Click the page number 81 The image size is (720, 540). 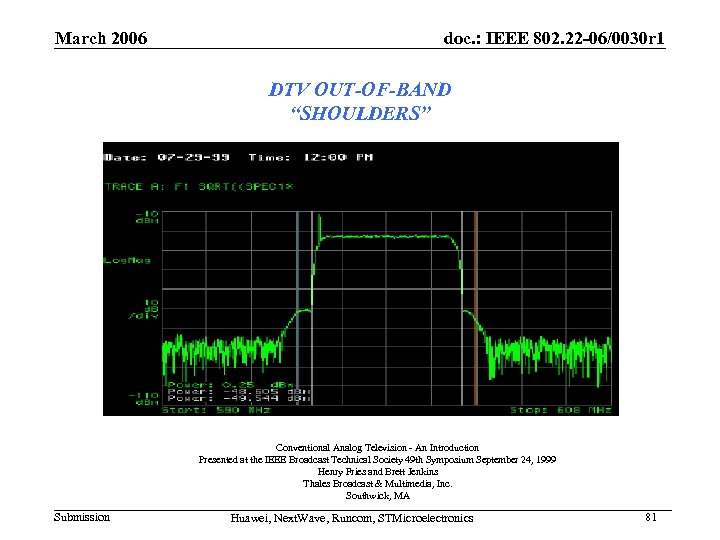click(651, 517)
